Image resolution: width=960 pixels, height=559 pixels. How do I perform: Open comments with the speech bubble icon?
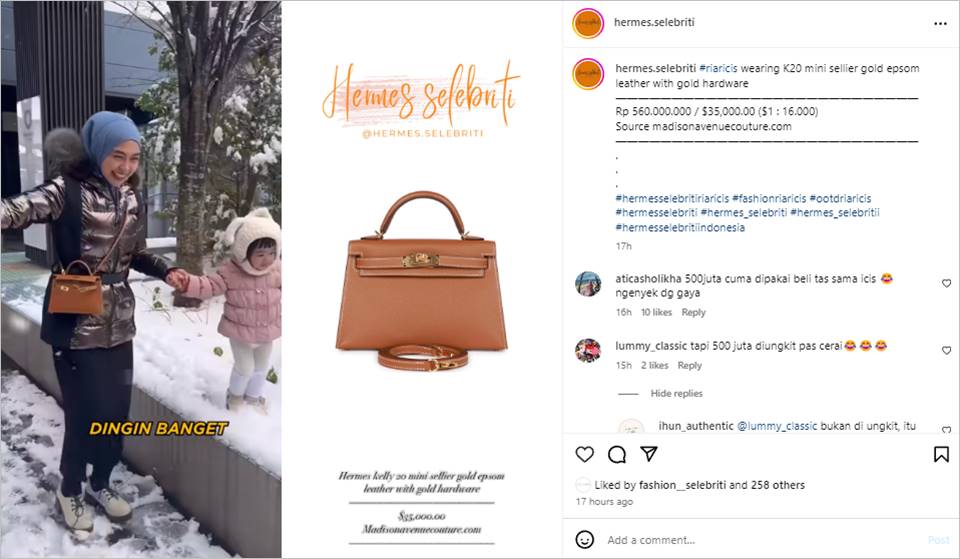[x=617, y=454]
